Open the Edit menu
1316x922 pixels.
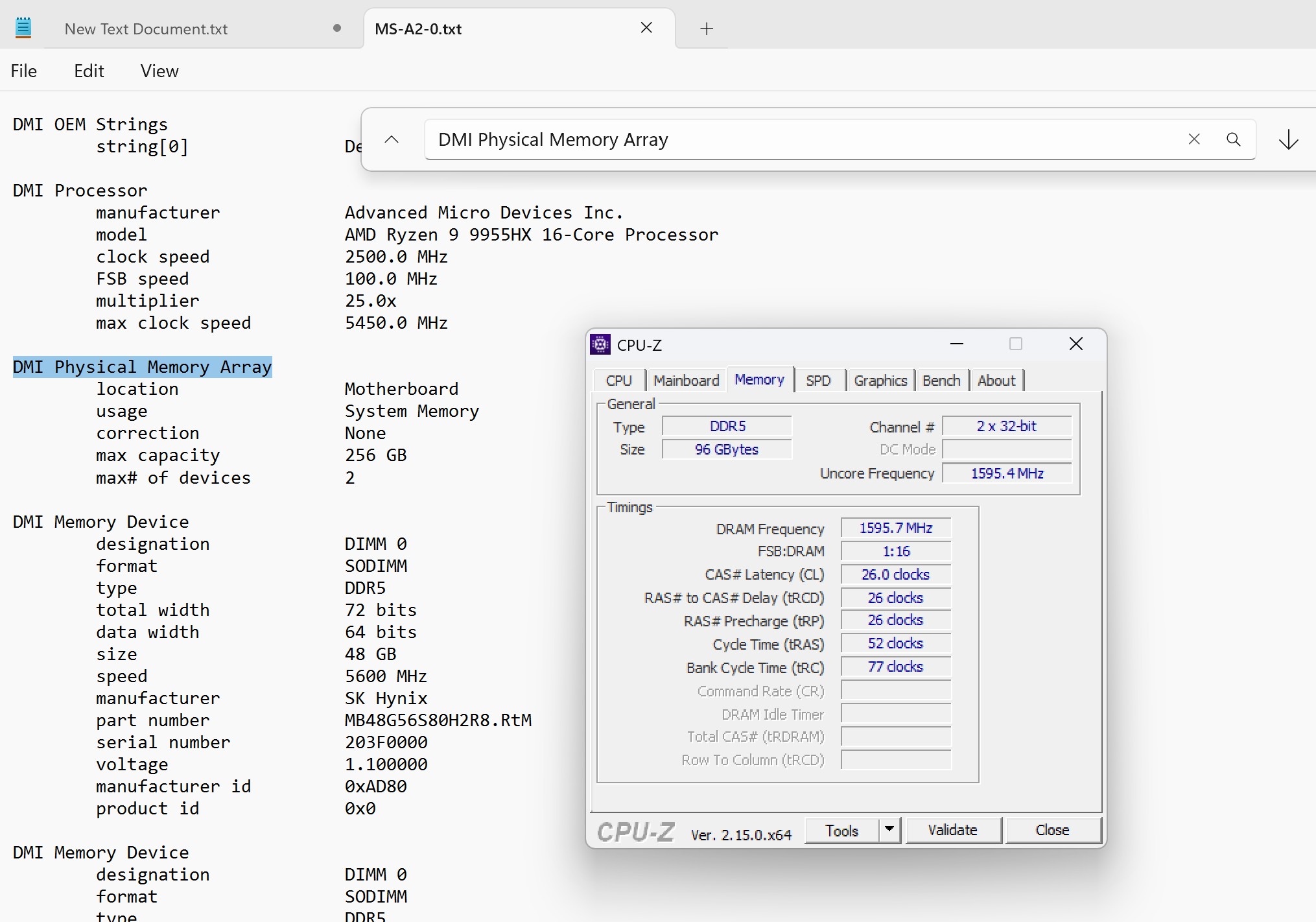(x=89, y=71)
